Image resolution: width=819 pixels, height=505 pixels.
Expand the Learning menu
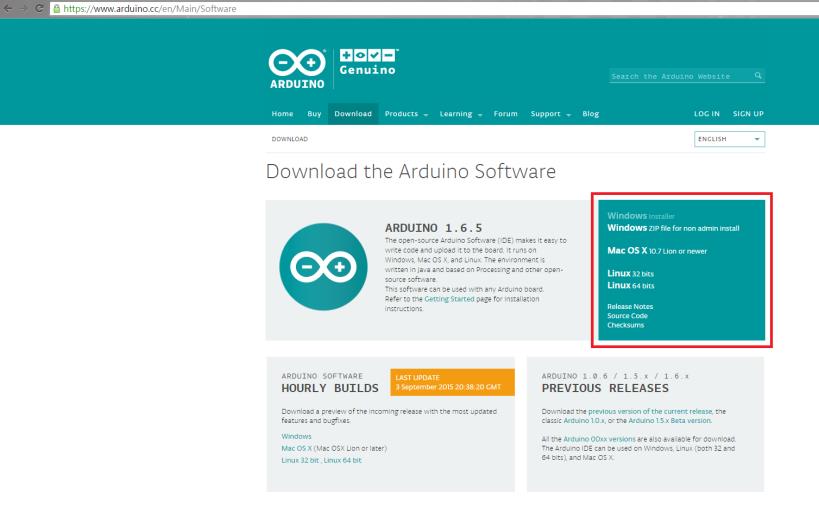[460, 114]
